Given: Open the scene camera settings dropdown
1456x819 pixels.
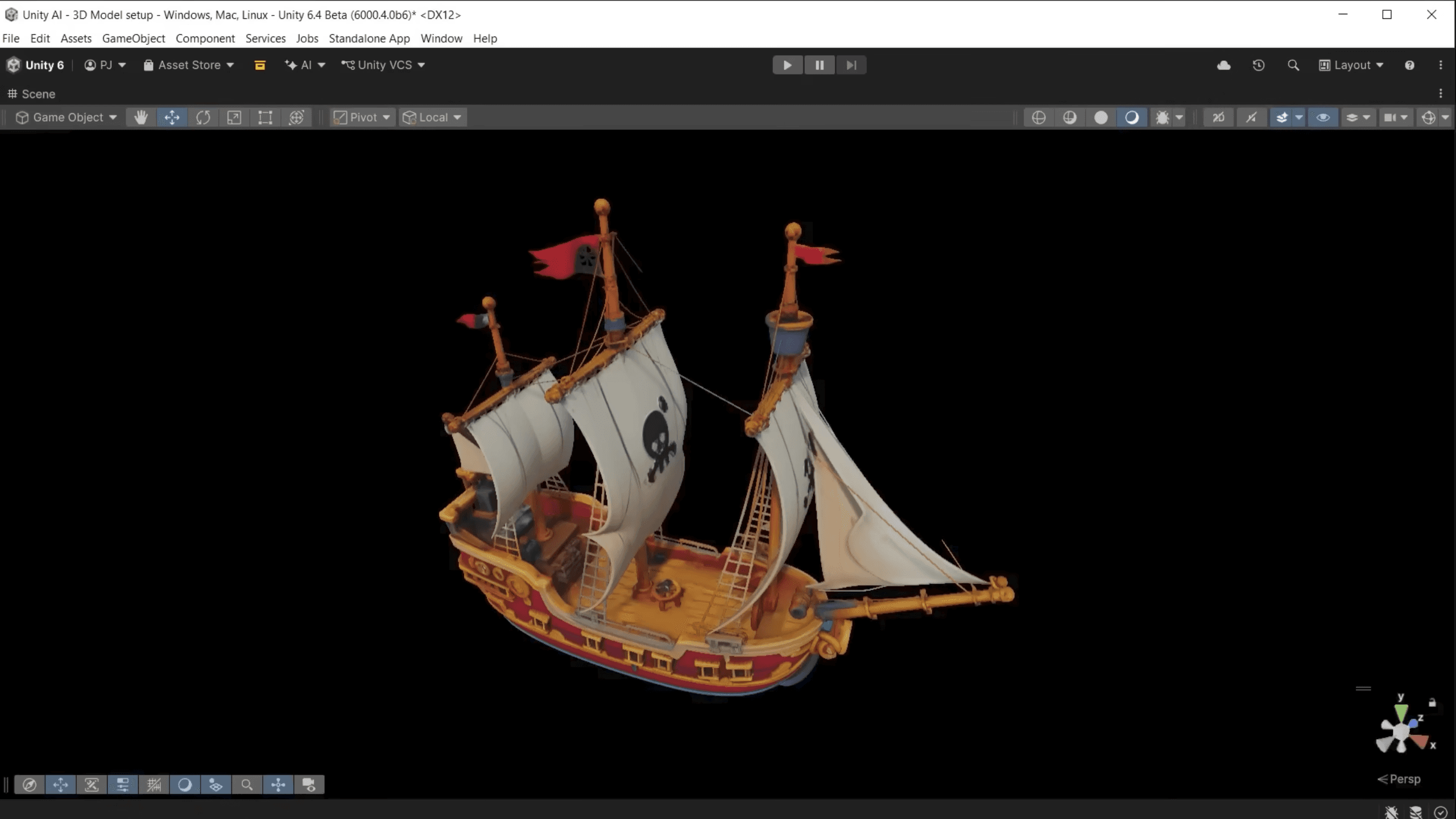Looking at the screenshot, I should (x=1396, y=117).
